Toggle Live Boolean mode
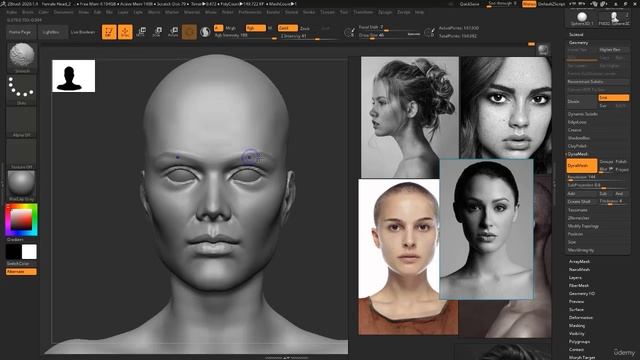The height and width of the screenshot is (360, 640). pos(83,32)
